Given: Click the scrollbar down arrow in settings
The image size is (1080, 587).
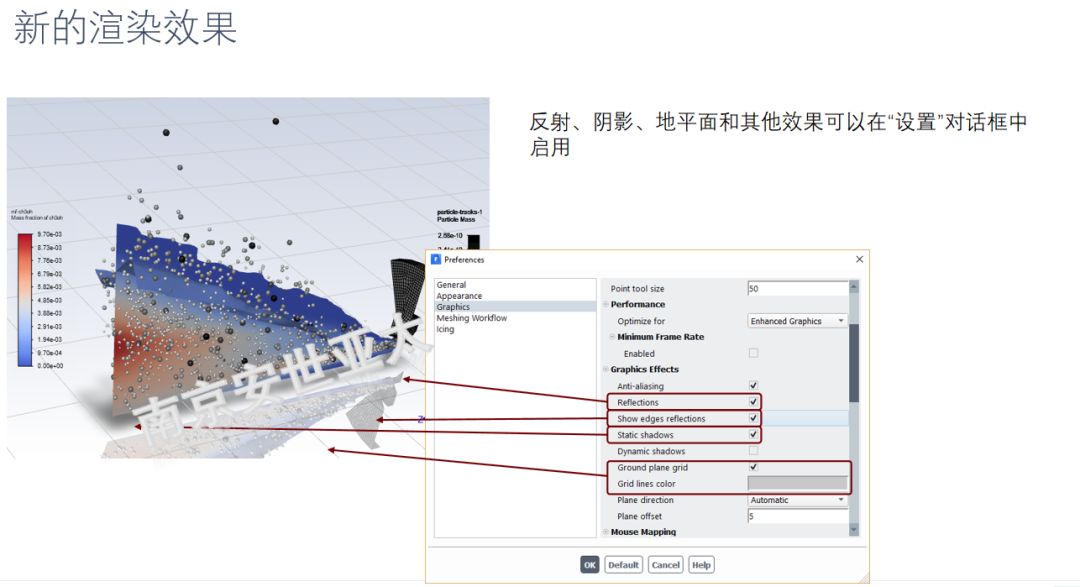Looking at the screenshot, I should pyautogui.click(x=854, y=530).
